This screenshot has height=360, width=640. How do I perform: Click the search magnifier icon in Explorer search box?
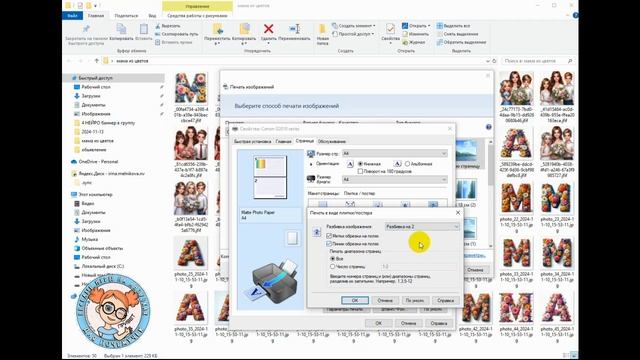(570, 61)
